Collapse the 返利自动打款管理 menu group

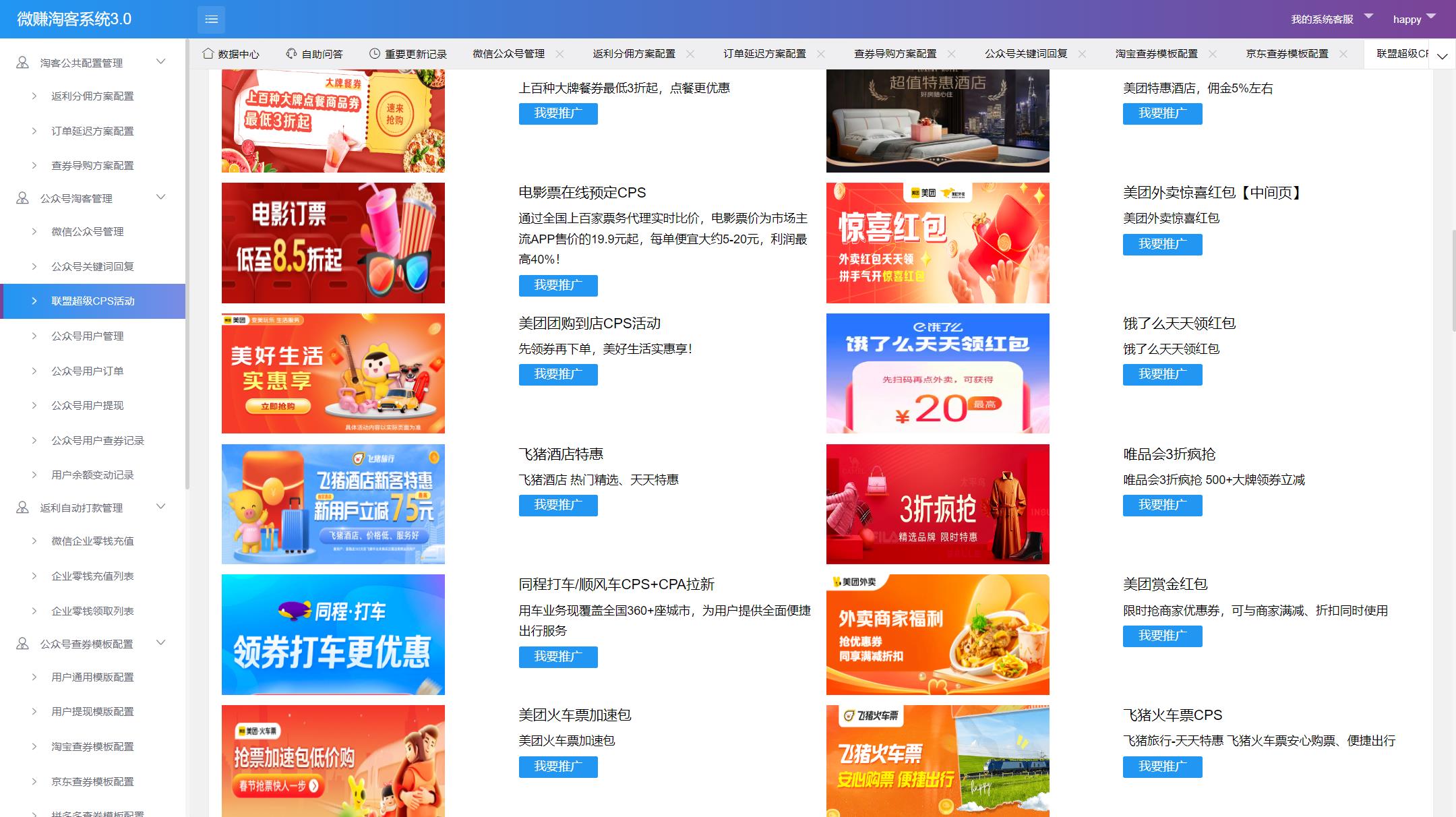click(x=93, y=507)
